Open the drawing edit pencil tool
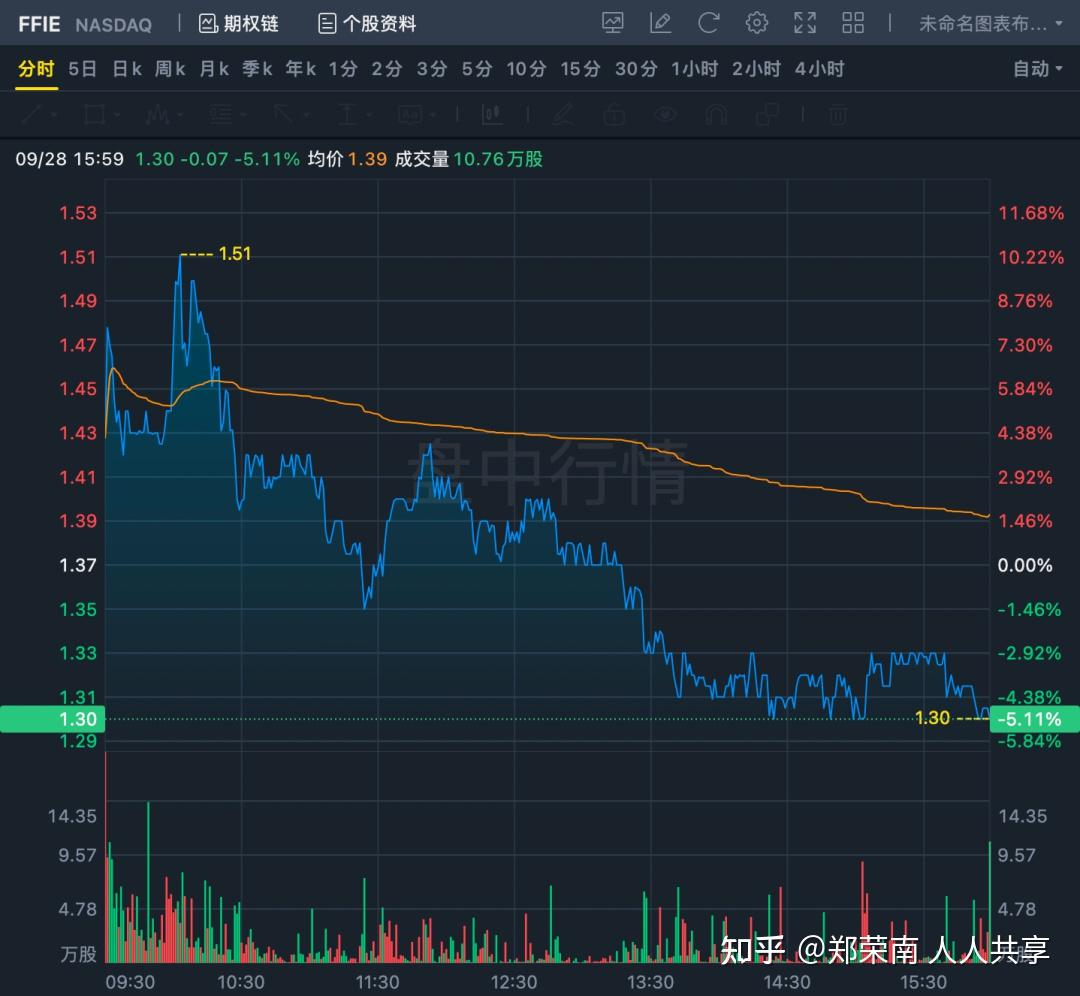 point(564,115)
